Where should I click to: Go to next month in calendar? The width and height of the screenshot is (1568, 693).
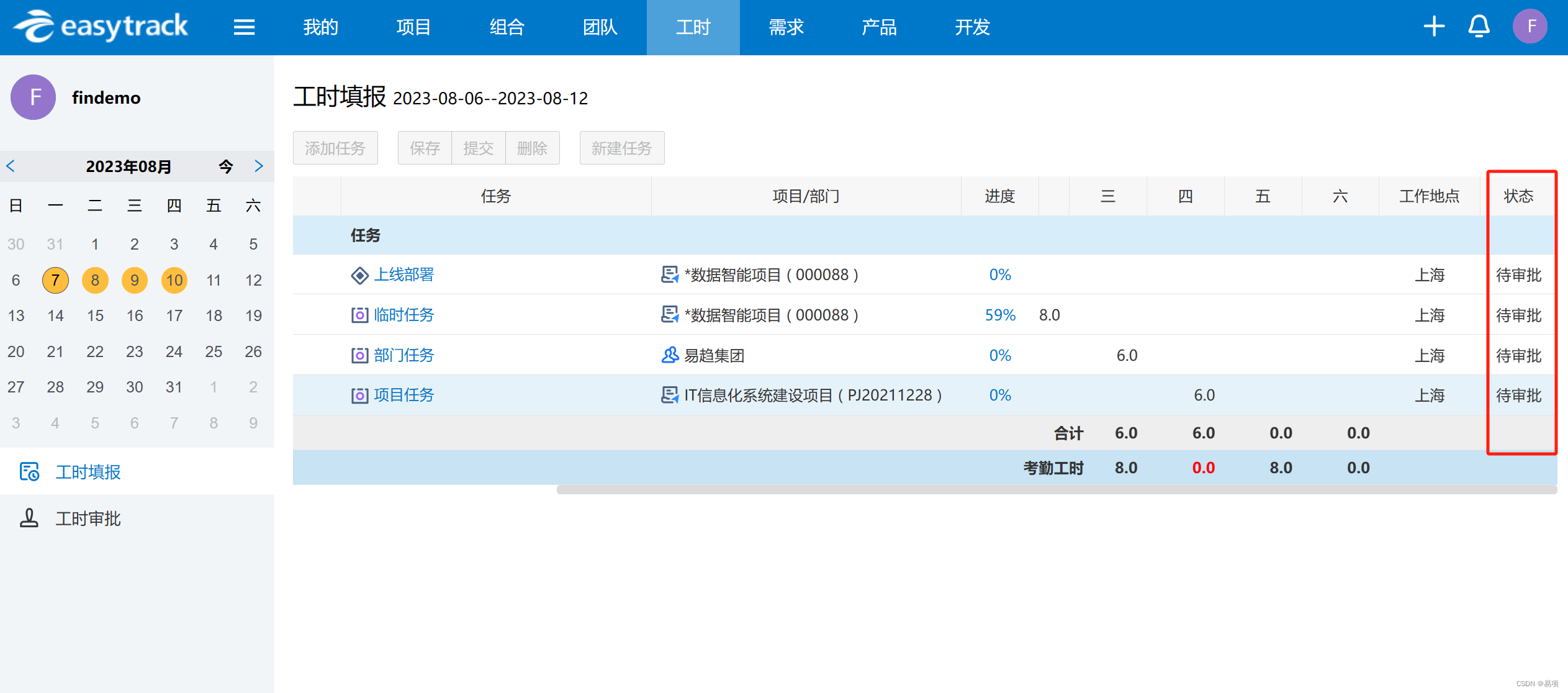[259, 166]
